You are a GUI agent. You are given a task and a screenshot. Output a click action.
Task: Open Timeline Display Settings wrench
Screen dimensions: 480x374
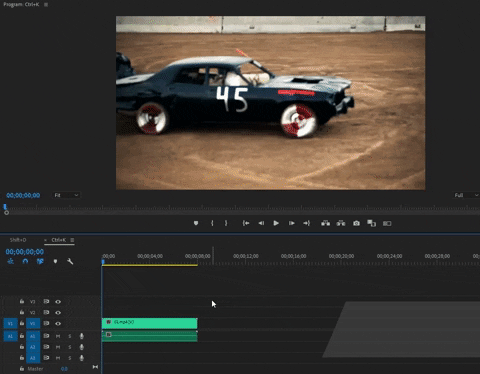point(70,261)
